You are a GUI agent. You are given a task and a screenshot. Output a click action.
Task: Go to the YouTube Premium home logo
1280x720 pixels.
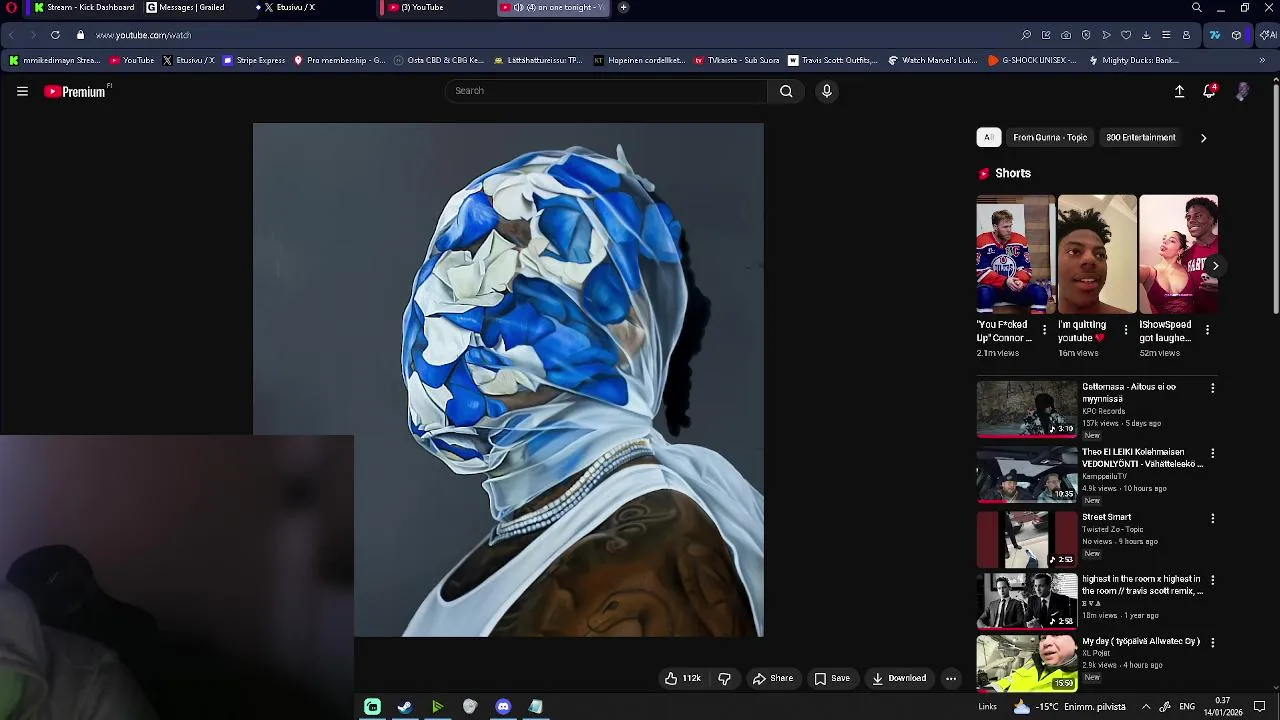pyautogui.click(x=76, y=91)
